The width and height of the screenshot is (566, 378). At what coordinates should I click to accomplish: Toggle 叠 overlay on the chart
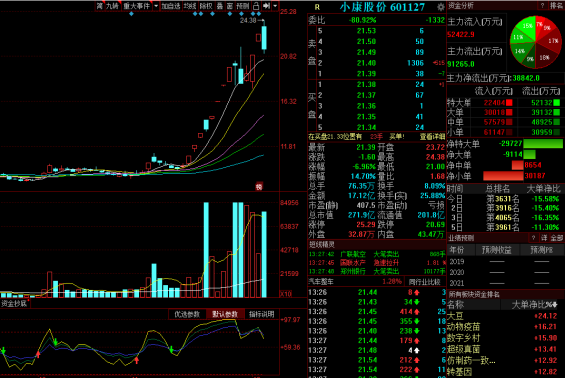(220, 6)
